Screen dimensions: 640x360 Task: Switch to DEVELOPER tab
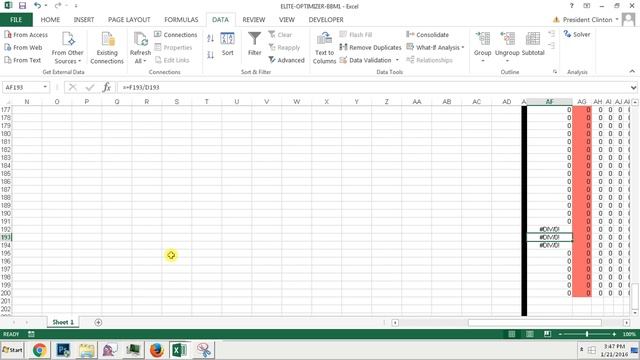(x=326, y=20)
